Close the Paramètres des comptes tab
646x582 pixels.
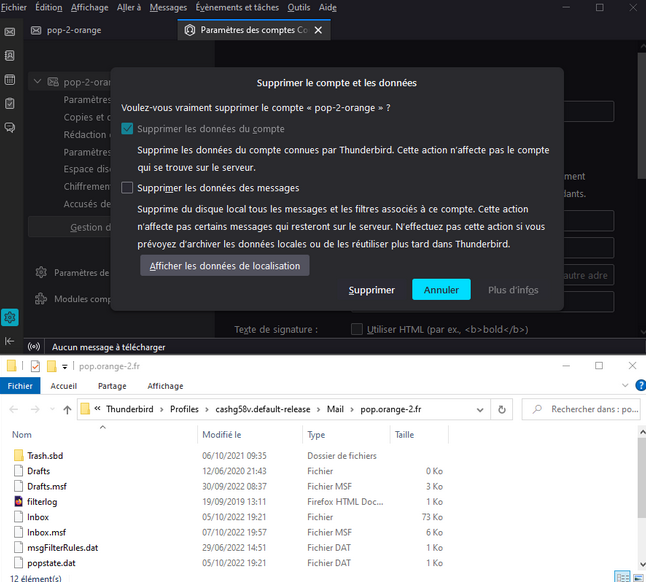coord(318,30)
